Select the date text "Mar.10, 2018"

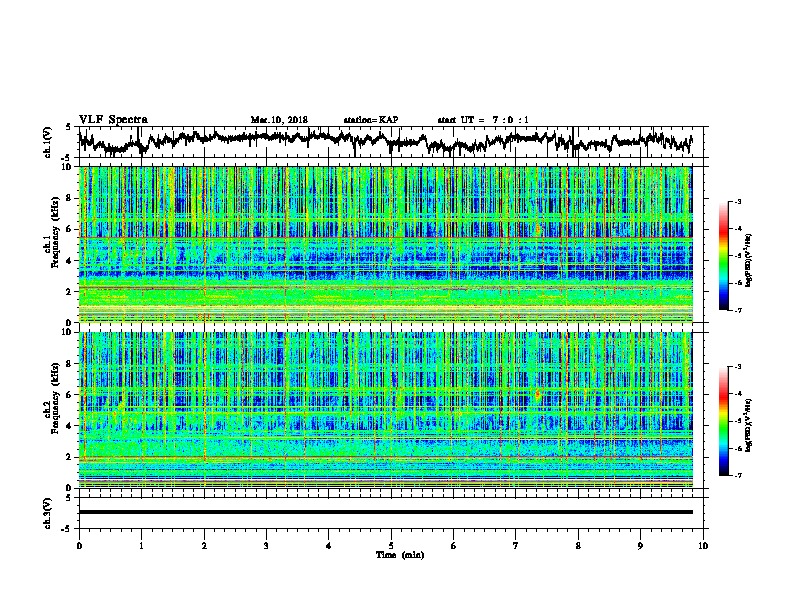[279, 120]
